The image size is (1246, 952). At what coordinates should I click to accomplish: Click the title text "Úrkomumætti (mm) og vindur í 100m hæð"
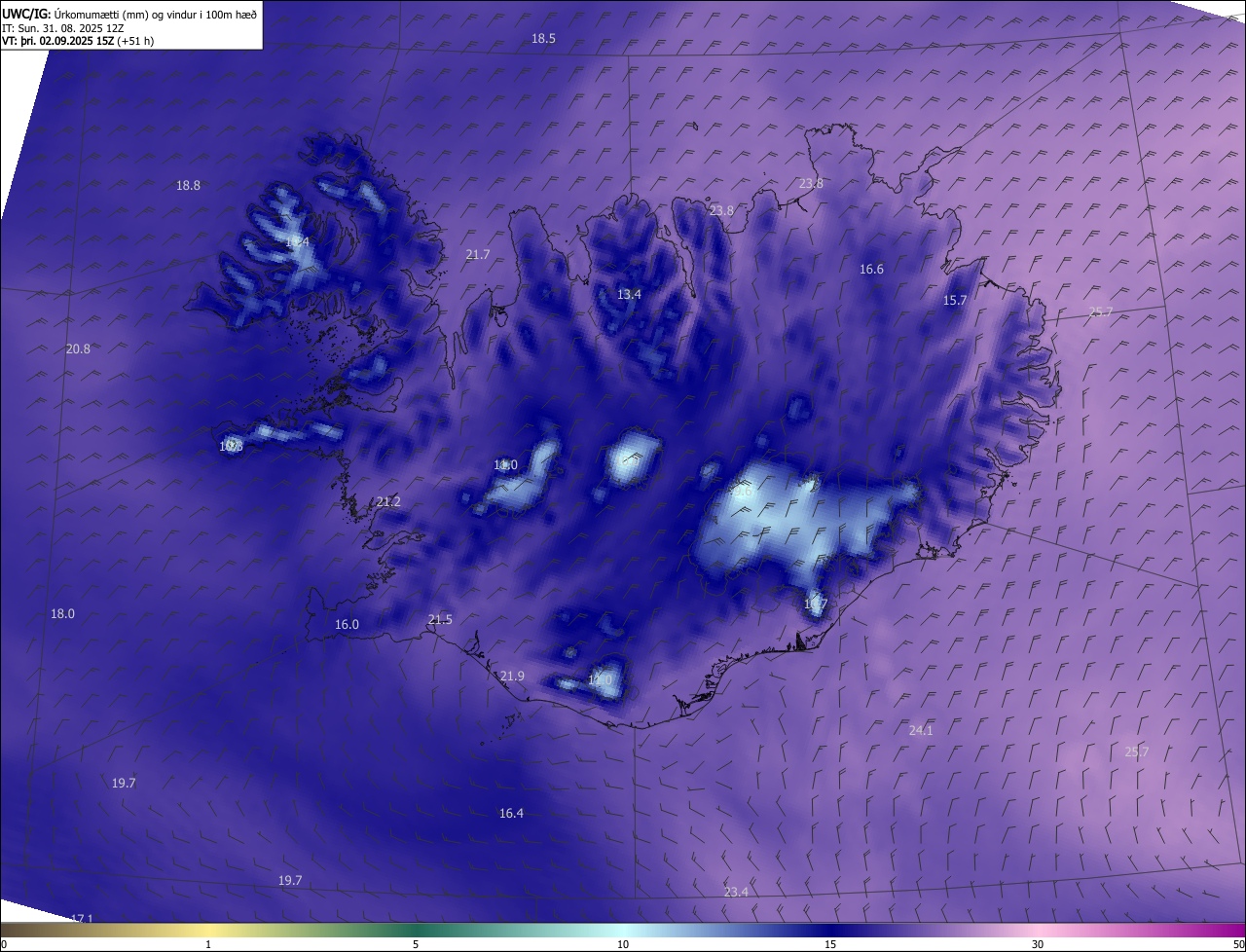[156, 14]
